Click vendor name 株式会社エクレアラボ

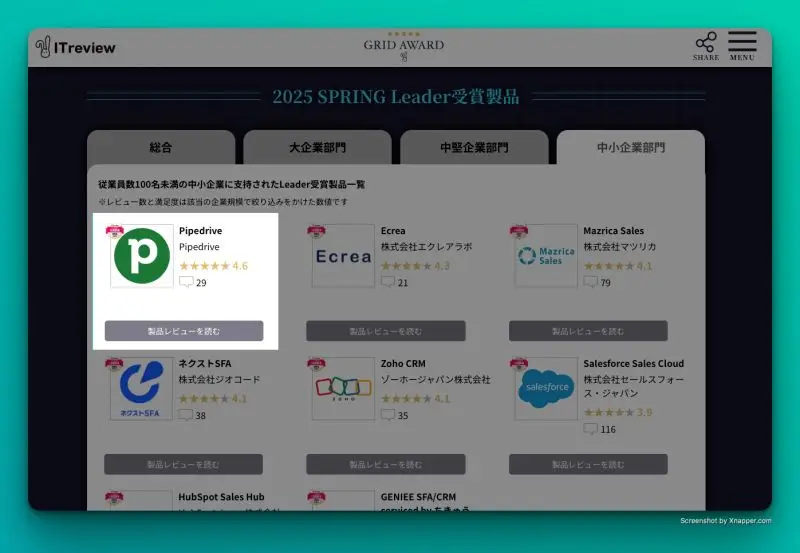pos(427,246)
